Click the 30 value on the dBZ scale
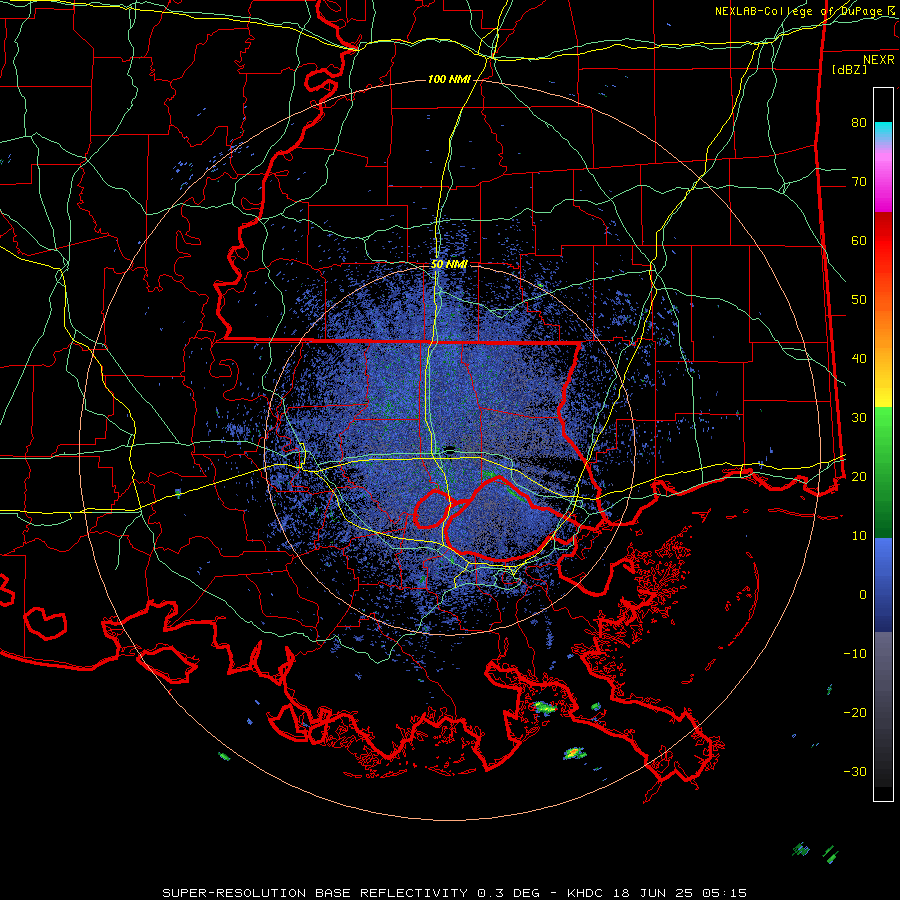900x900 pixels. [859, 417]
